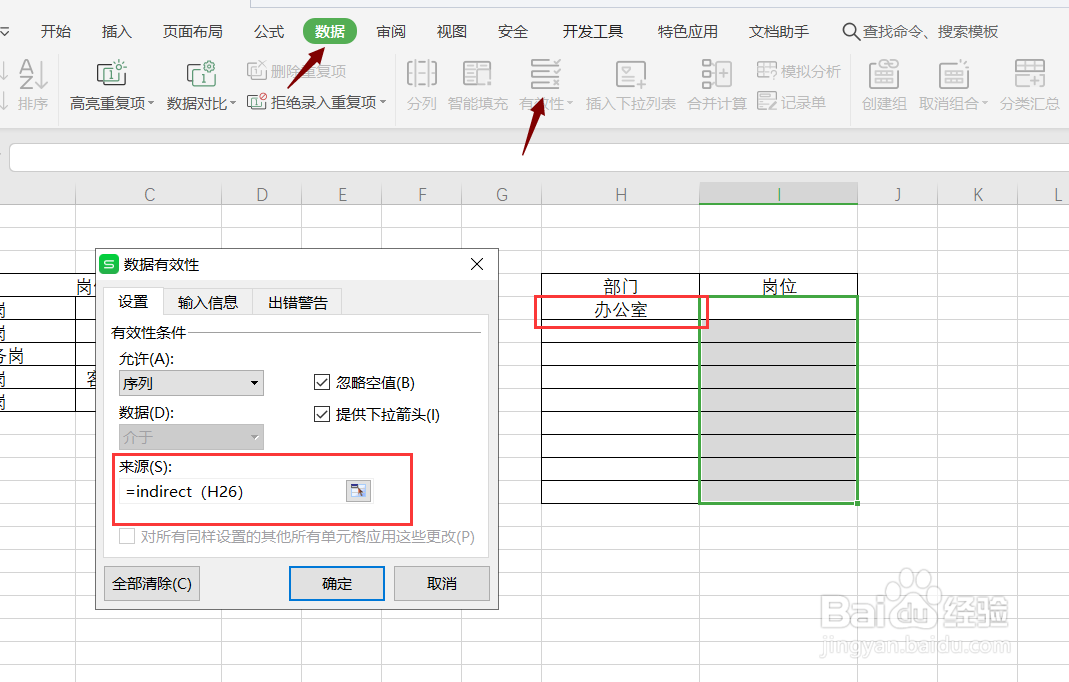Image resolution: width=1069 pixels, height=682 pixels.
Task: Click the 全部清除(C) clear all button
Action: pos(151,583)
